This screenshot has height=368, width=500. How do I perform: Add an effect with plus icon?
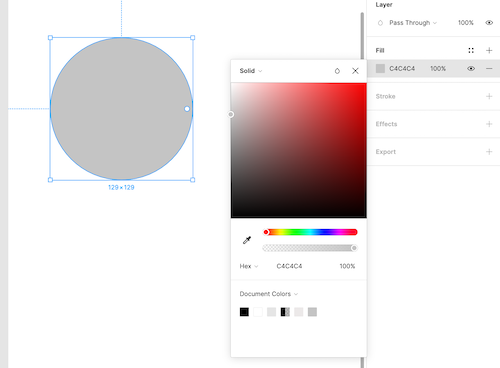tap(489, 124)
